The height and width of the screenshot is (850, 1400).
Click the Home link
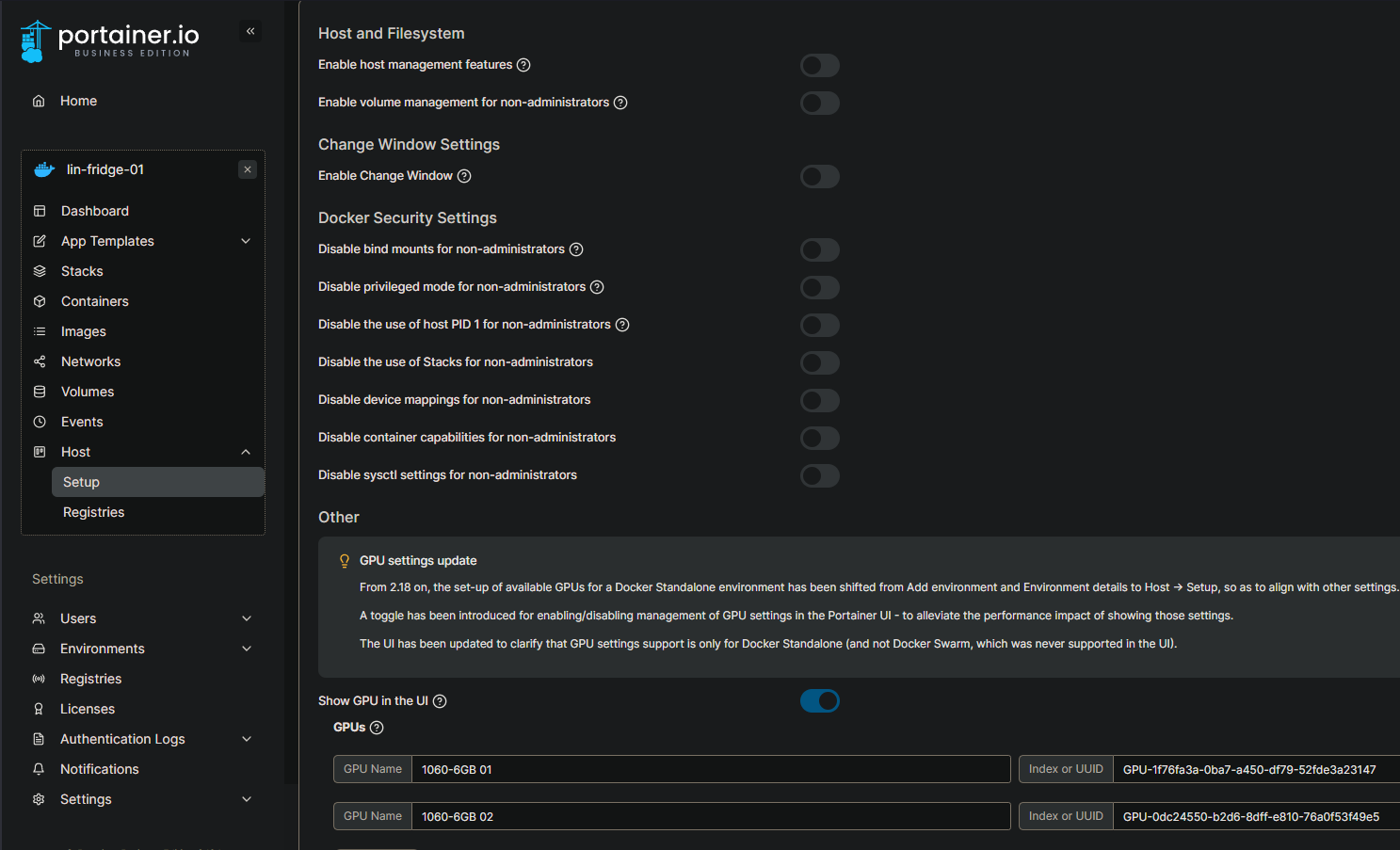click(x=78, y=101)
